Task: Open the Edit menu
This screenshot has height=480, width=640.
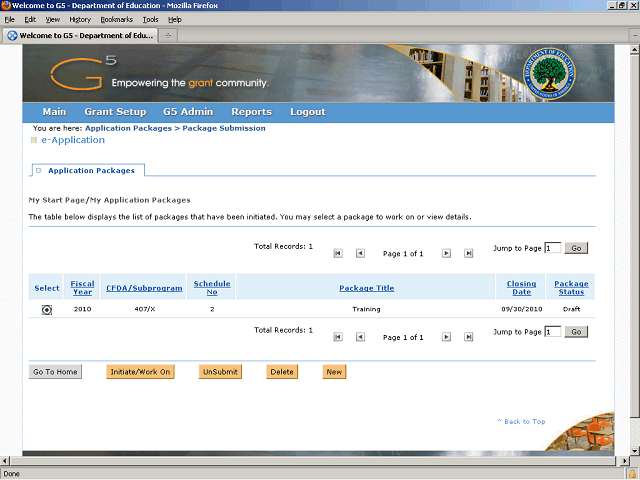Action: (30, 19)
